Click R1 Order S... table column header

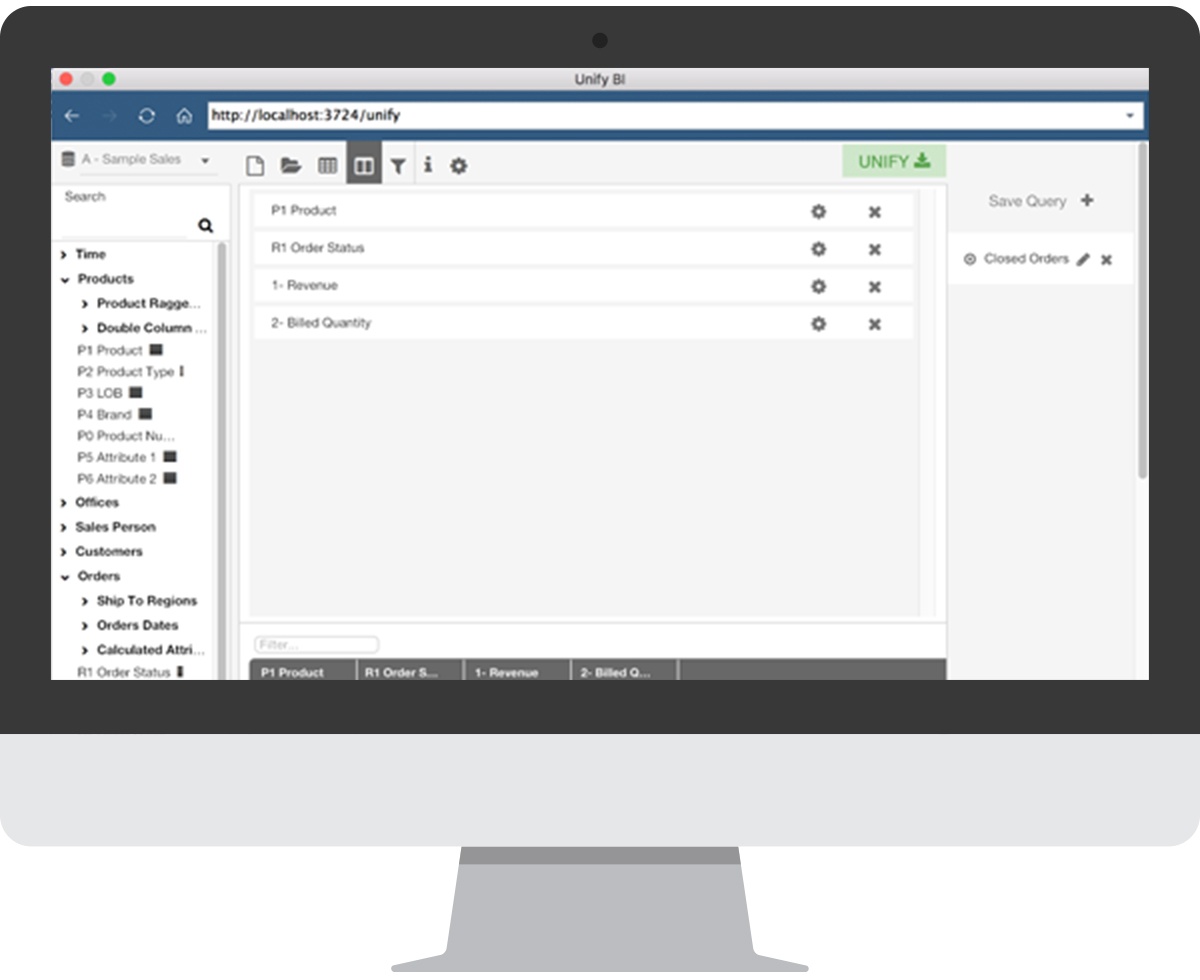410,671
